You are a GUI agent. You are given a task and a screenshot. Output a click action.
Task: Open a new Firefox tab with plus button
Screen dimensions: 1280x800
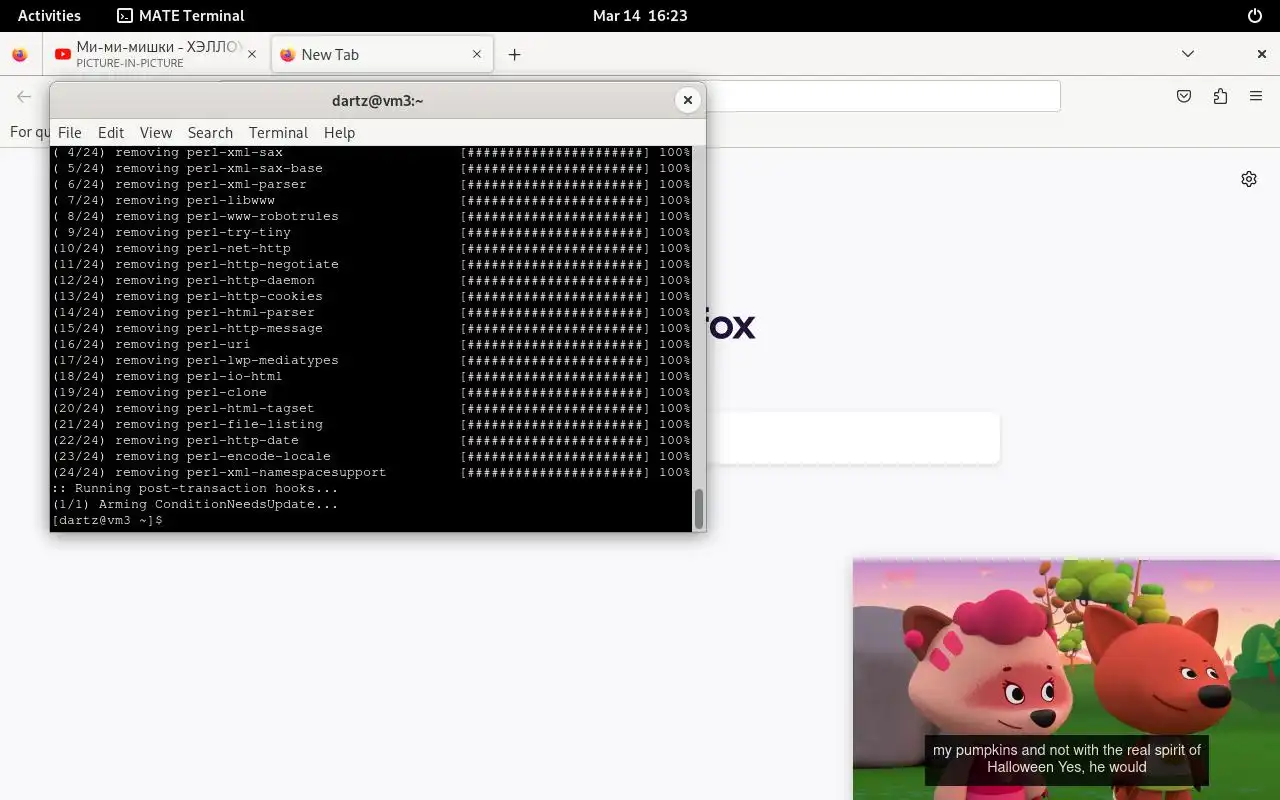514,55
